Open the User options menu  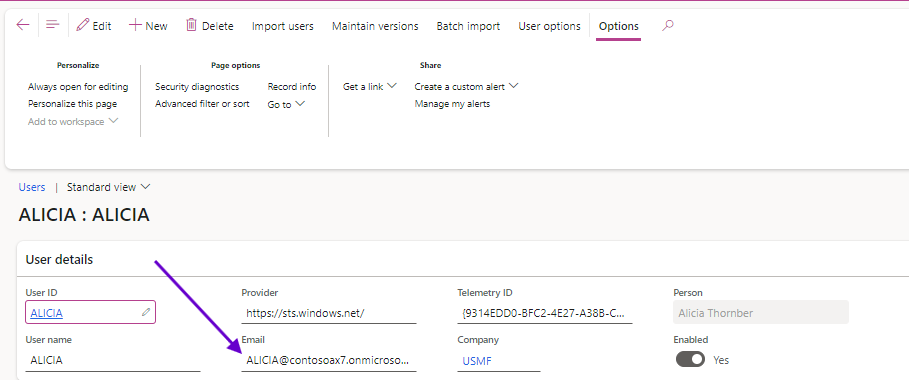549,26
